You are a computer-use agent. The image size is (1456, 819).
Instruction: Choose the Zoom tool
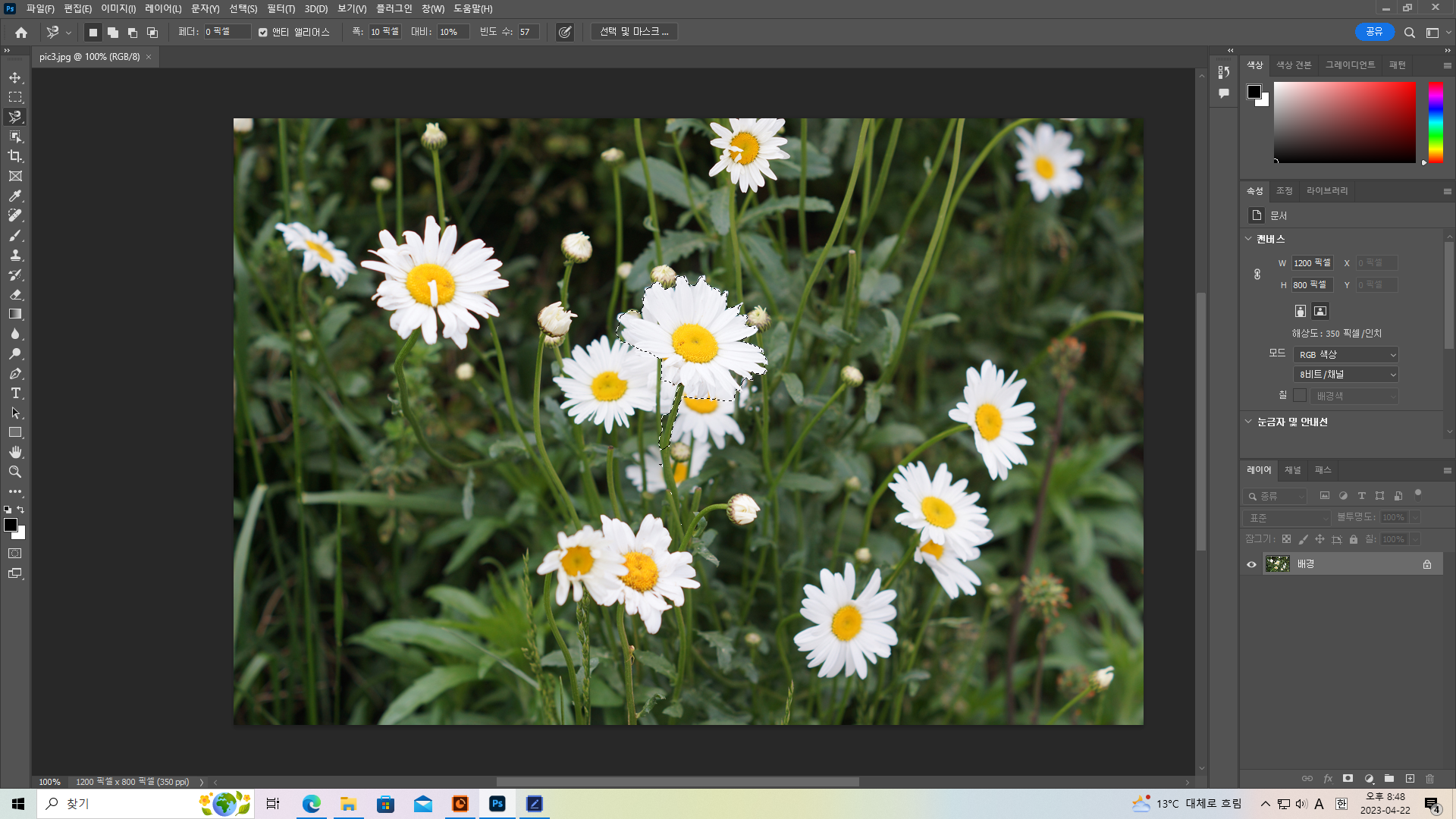[15, 472]
